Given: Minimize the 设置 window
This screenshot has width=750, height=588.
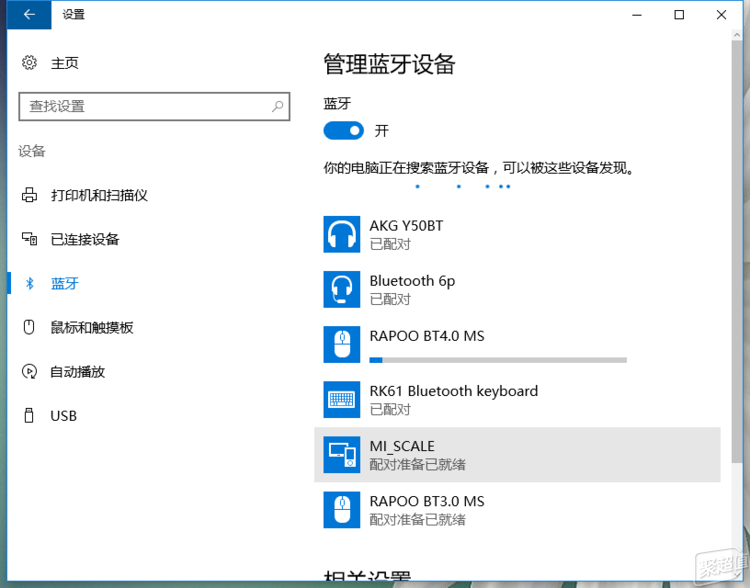Looking at the screenshot, I should pyautogui.click(x=637, y=15).
